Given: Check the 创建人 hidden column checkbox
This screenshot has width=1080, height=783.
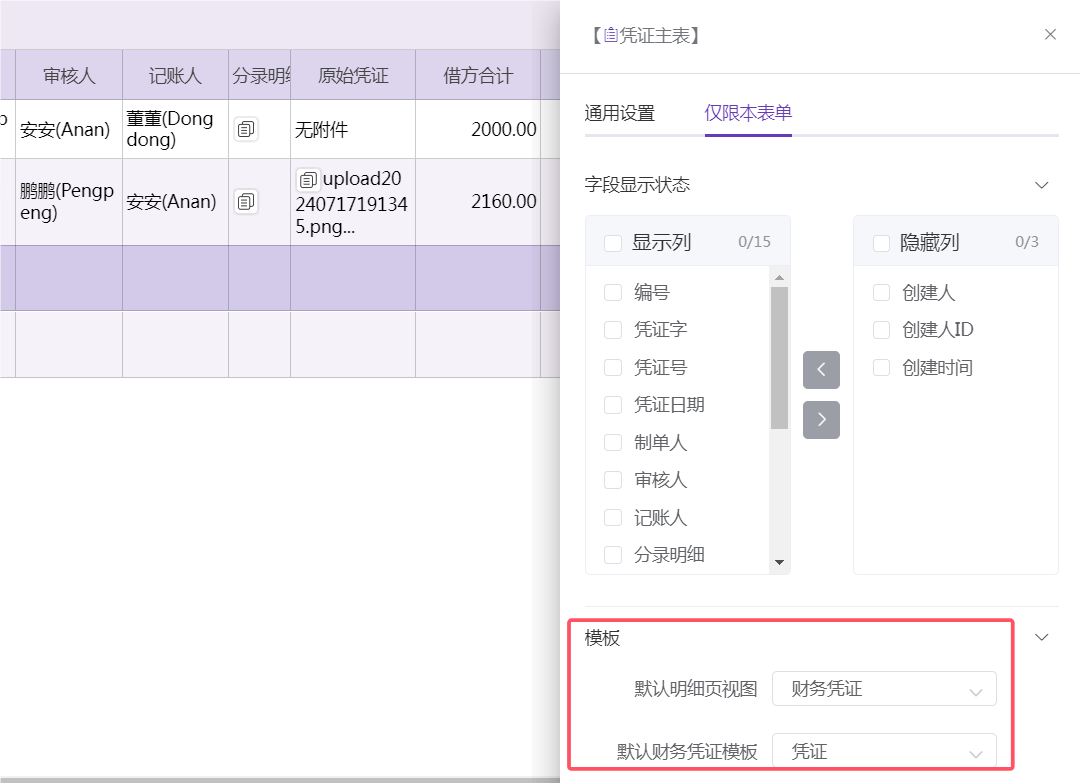Looking at the screenshot, I should tap(882, 293).
